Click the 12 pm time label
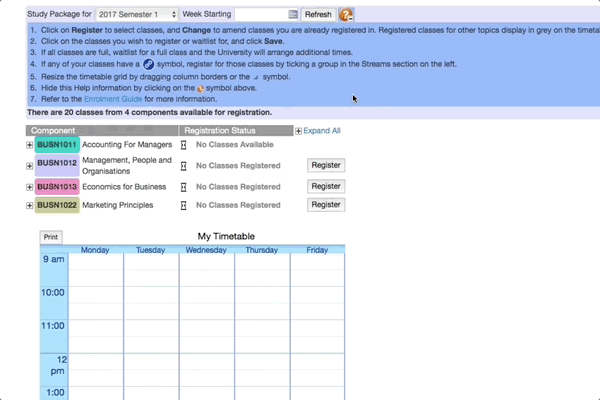 coord(57,365)
